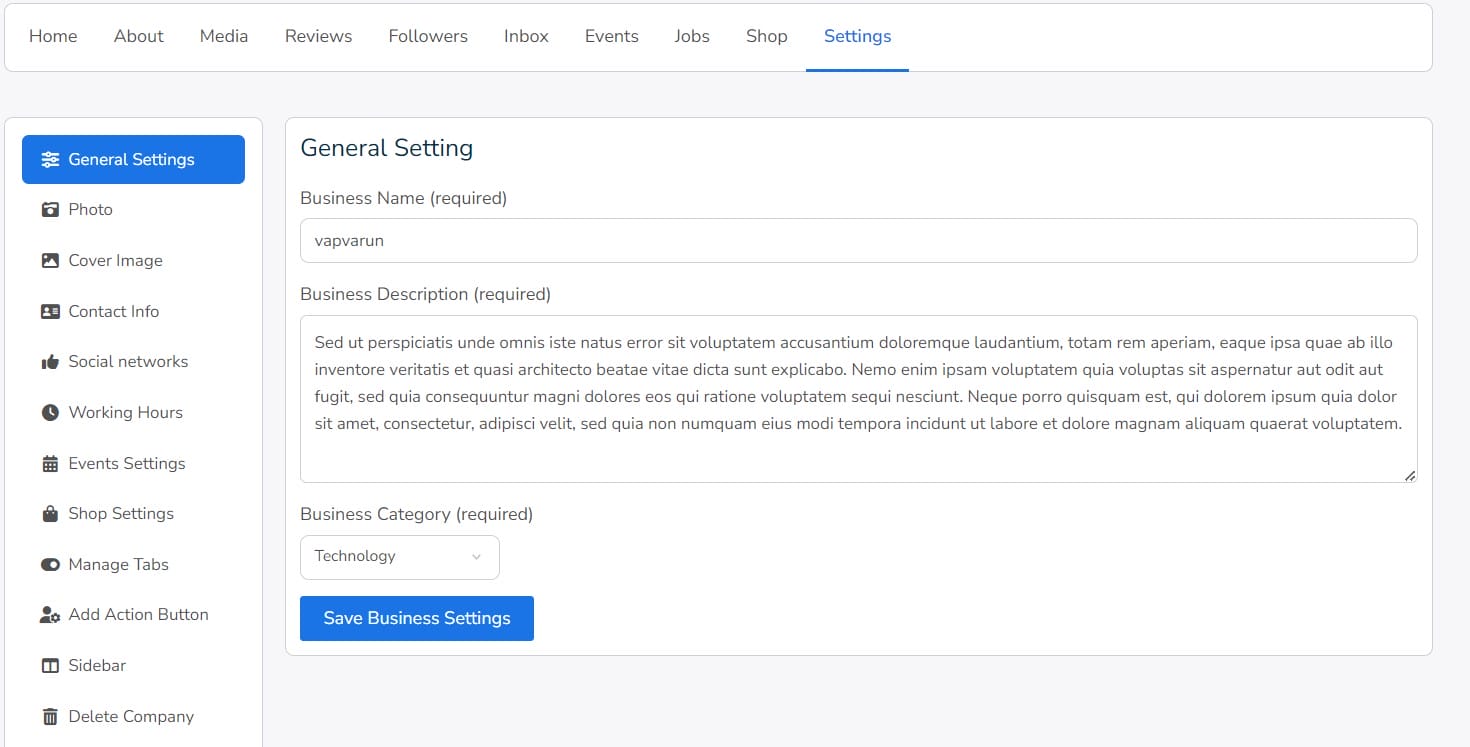Click the shopping bag Shop Settings icon

point(50,514)
